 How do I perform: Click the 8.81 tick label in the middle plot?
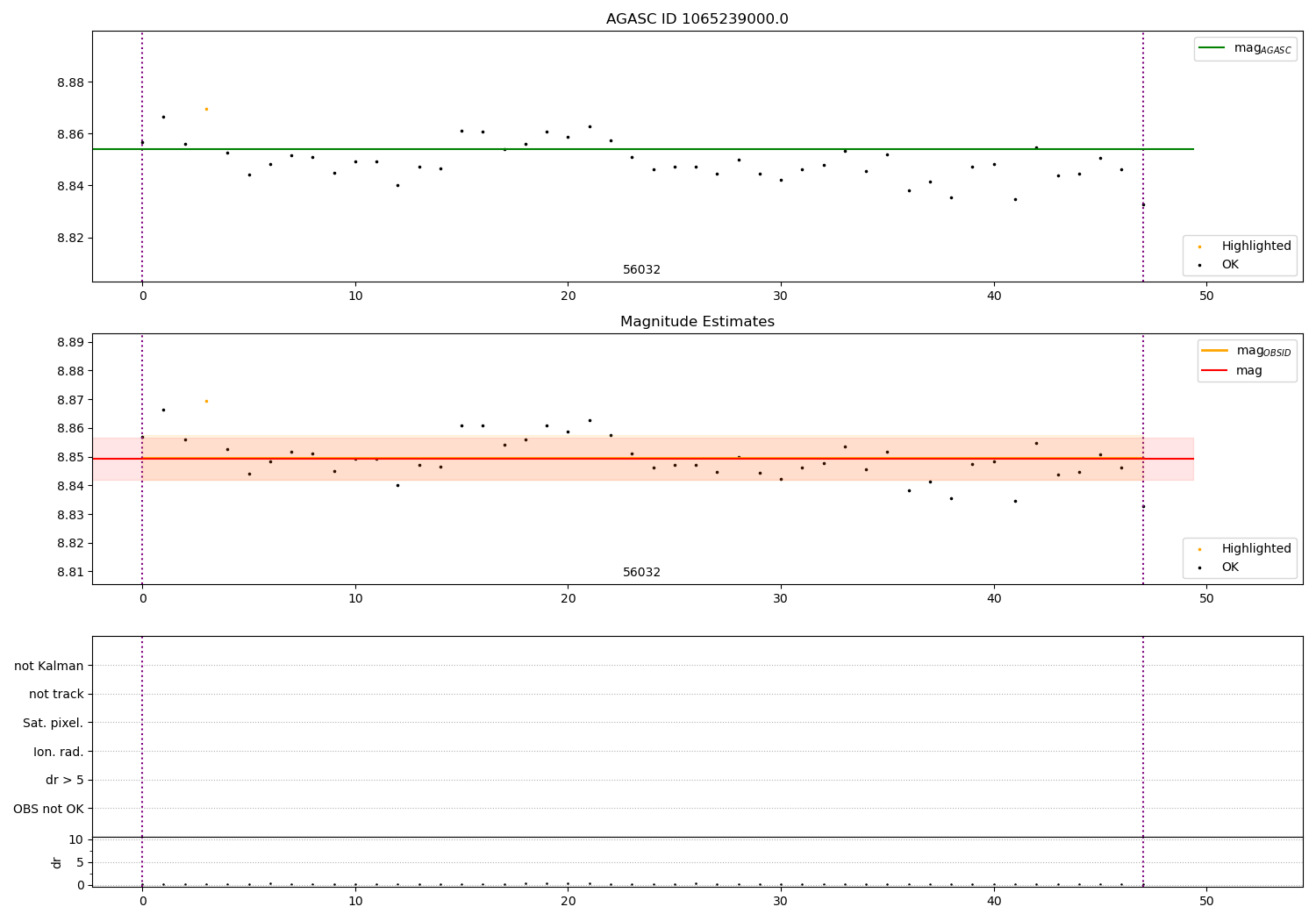point(70,572)
